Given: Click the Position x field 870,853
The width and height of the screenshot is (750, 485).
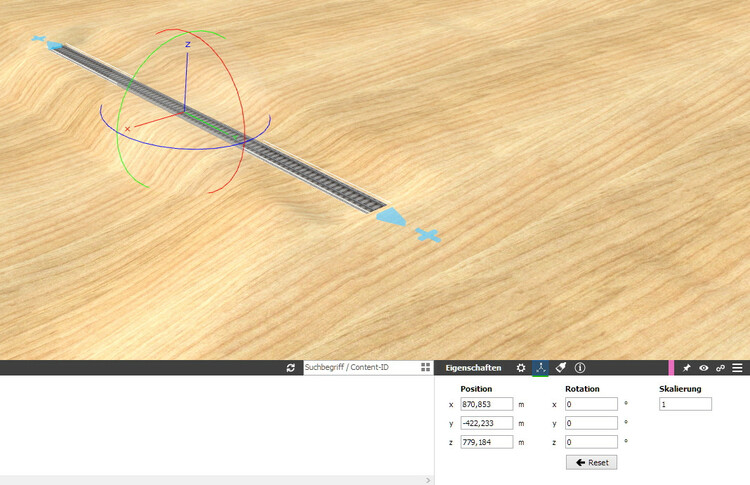Looking at the screenshot, I should [486, 404].
